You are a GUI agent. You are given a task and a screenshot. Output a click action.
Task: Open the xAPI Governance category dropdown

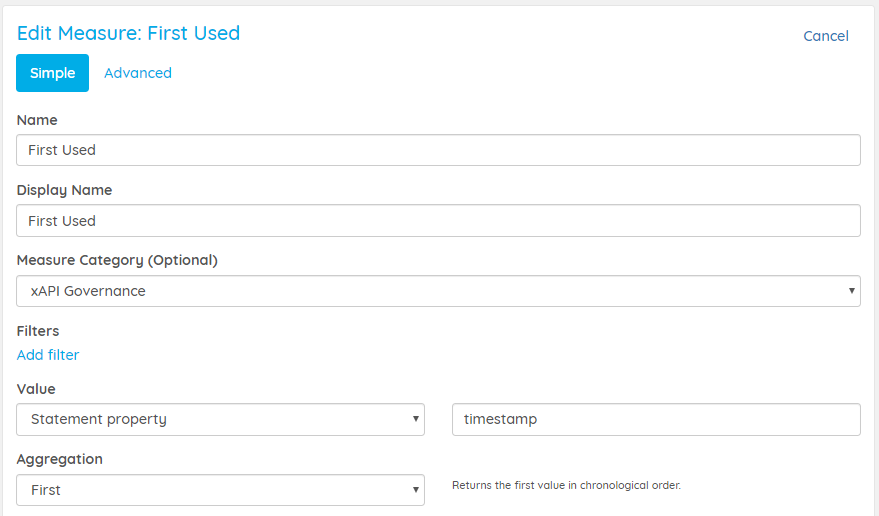pyautogui.click(x=438, y=291)
